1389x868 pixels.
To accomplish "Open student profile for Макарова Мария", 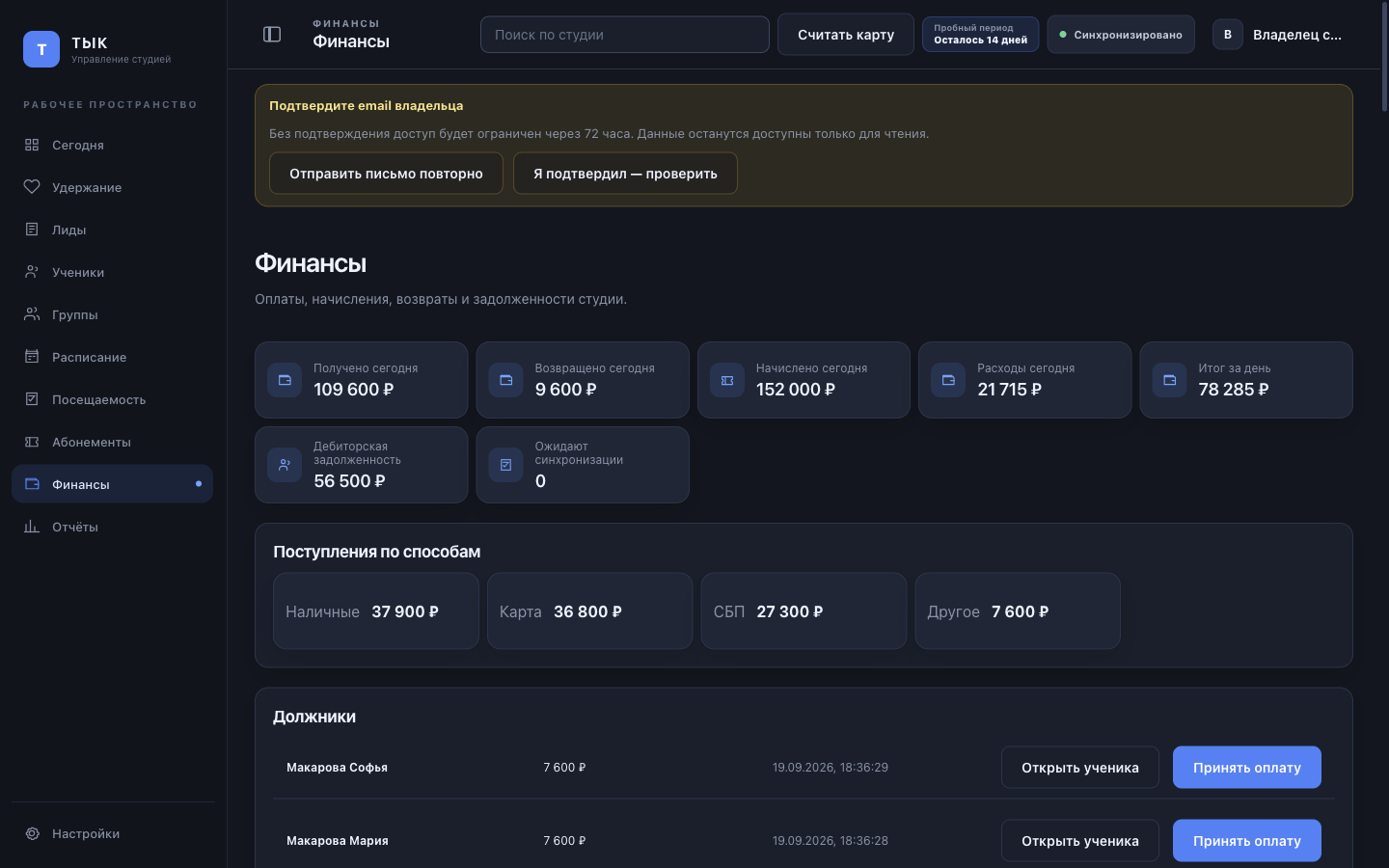I will pos(1080,841).
